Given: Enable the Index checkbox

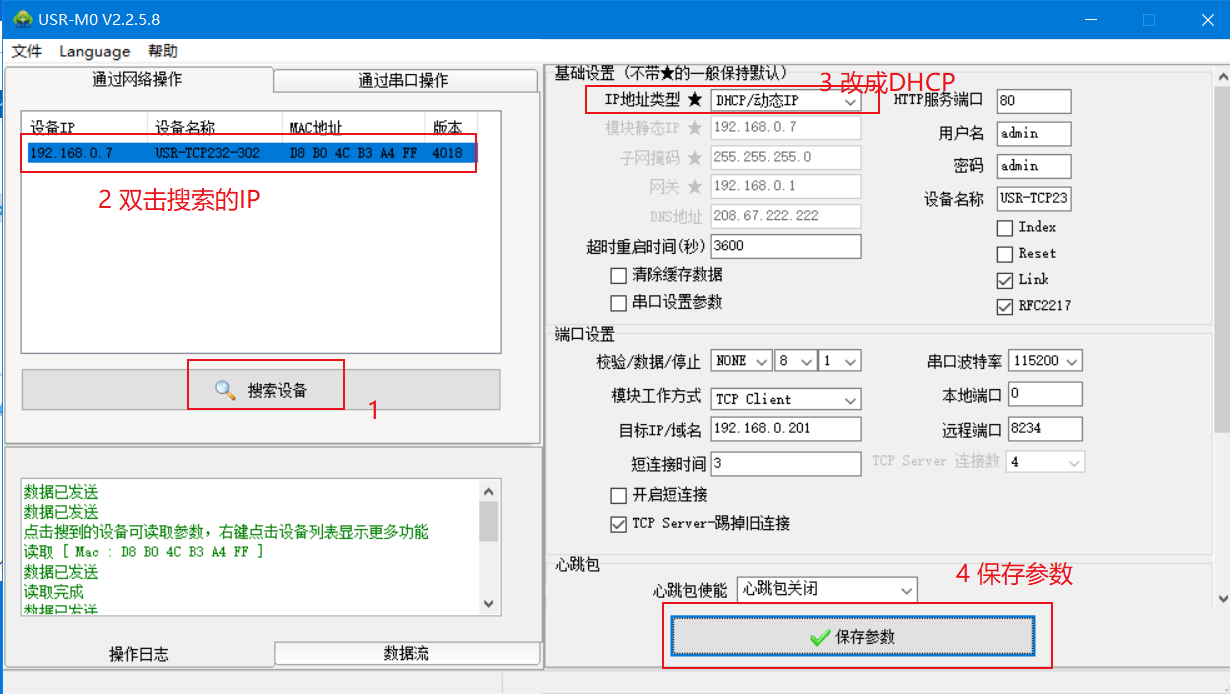Looking at the screenshot, I should pyautogui.click(x=1005, y=228).
